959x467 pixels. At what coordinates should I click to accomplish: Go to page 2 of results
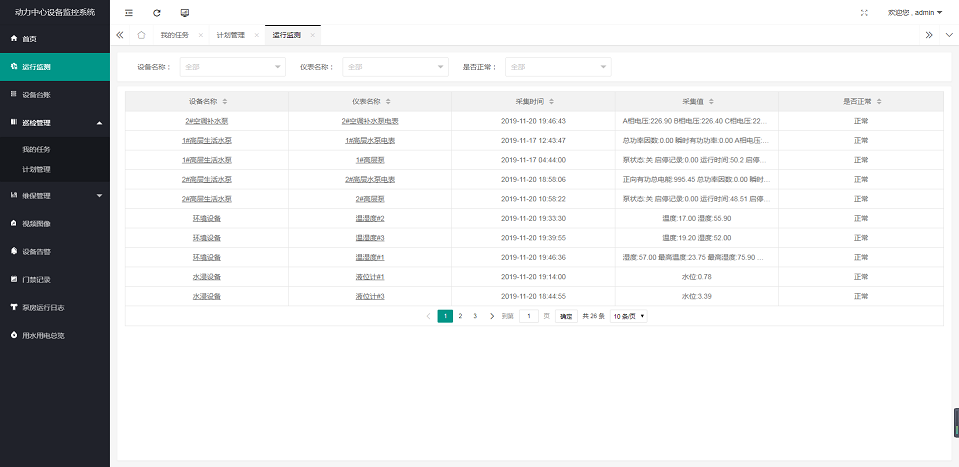pos(460,316)
